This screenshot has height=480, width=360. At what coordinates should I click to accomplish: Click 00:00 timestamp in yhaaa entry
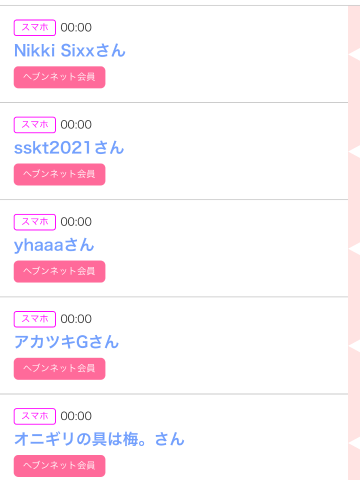point(76,222)
